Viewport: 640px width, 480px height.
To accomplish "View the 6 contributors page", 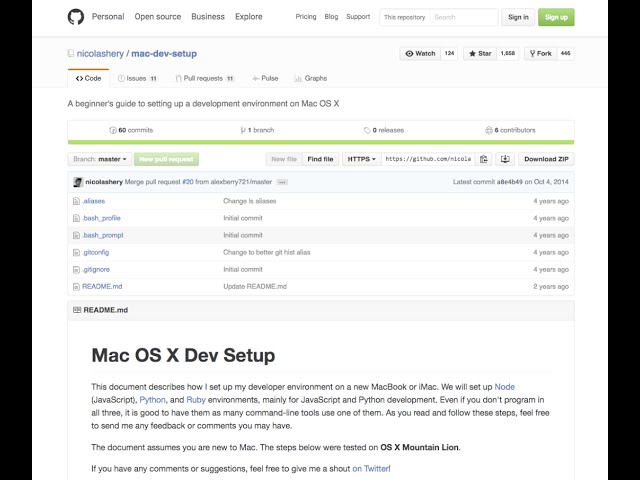I will [x=510, y=130].
